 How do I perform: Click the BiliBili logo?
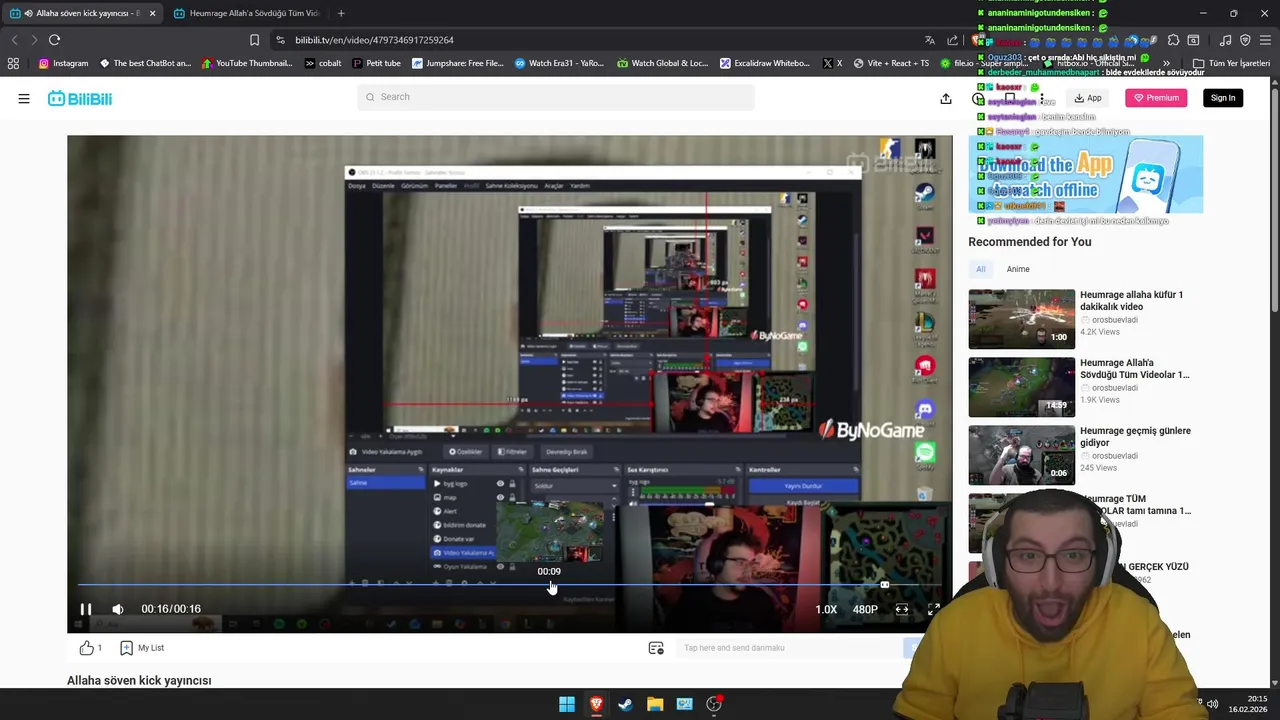pyautogui.click(x=80, y=98)
